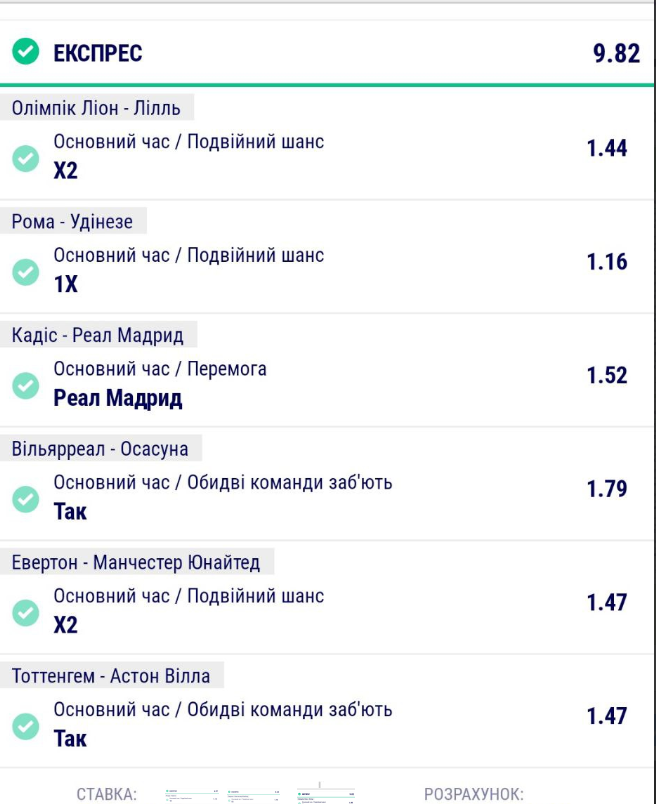This screenshot has height=804, width=656.
Task: Open the Рома - Удінезе match label
Action: [72, 221]
